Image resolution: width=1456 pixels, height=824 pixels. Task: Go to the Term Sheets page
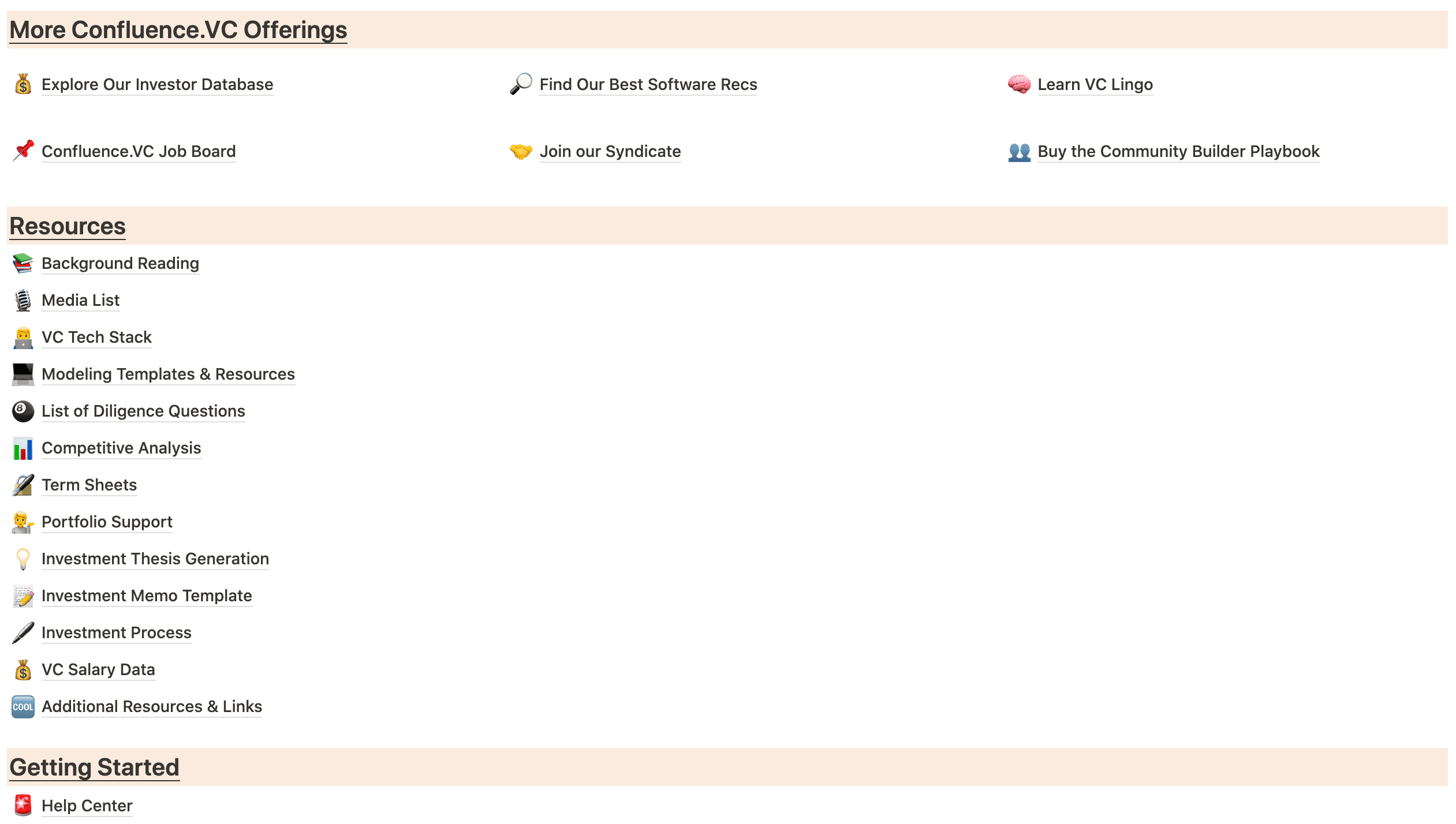coord(89,485)
